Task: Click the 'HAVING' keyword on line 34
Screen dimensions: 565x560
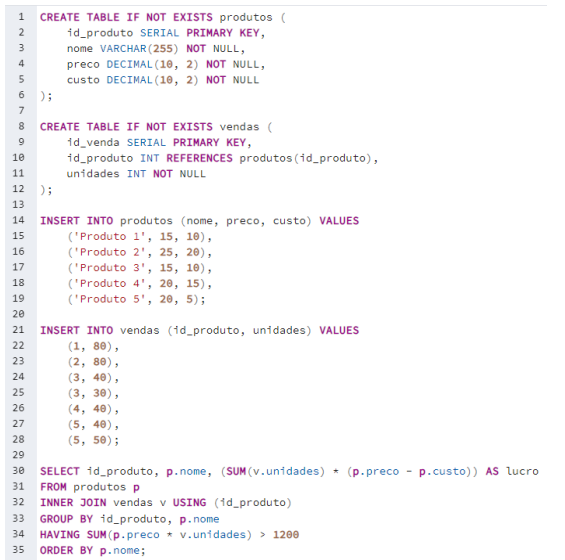Action: point(60,534)
